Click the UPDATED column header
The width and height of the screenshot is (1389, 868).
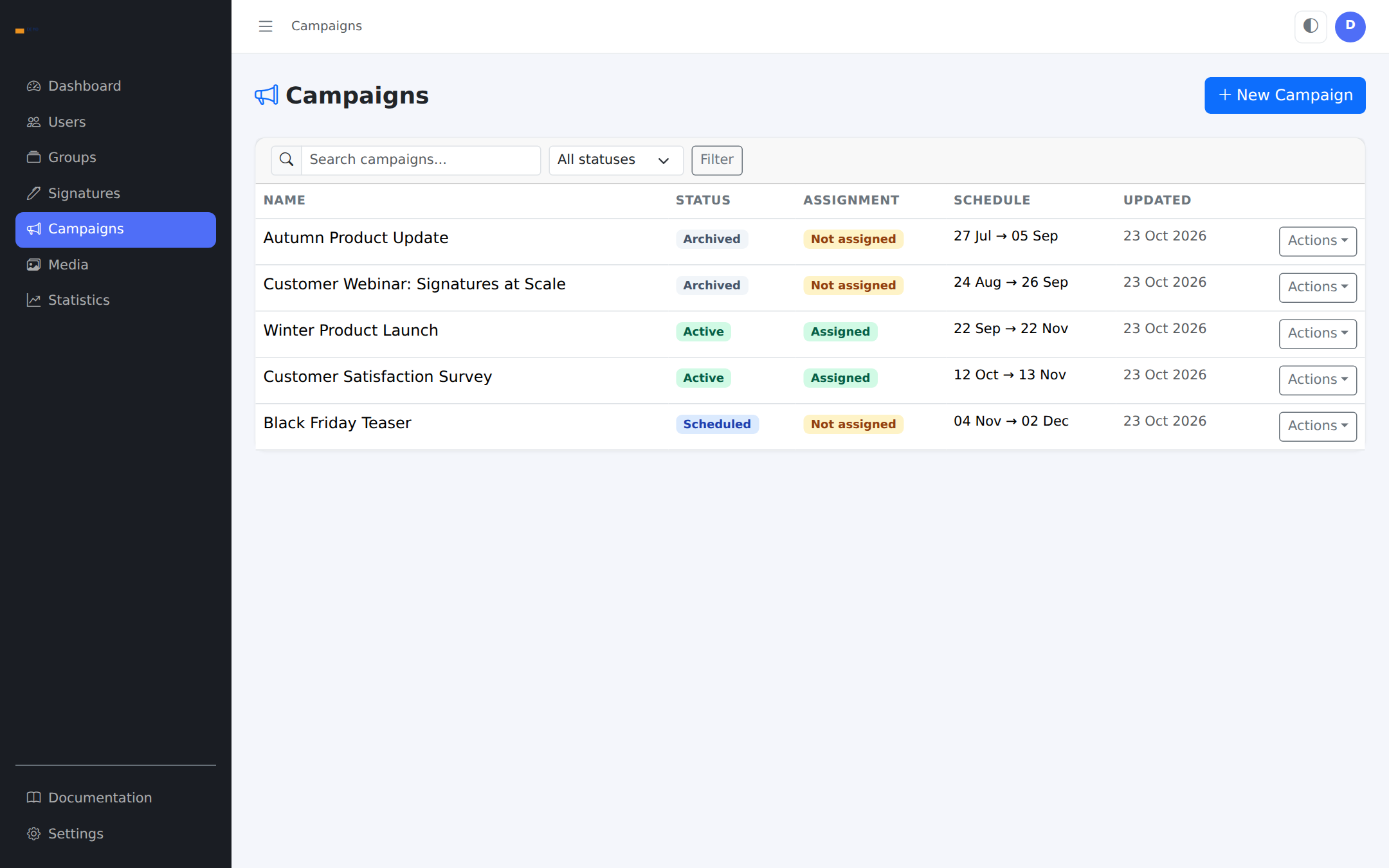tap(1157, 201)
